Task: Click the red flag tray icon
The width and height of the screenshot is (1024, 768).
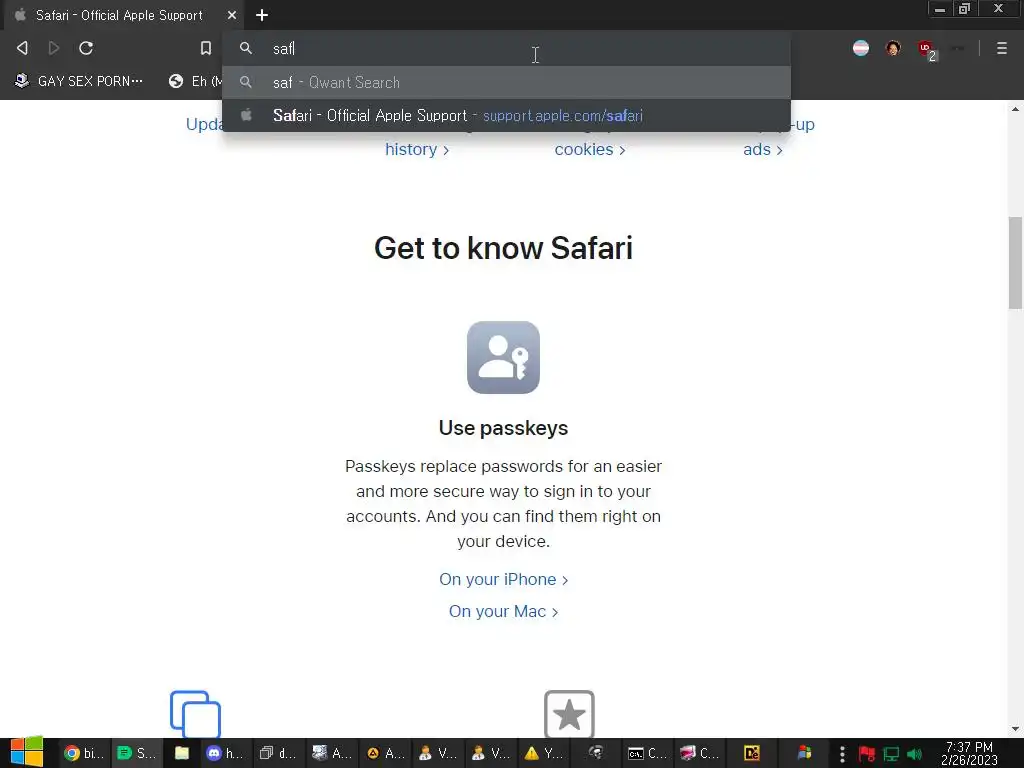Action: click(867, 754)
